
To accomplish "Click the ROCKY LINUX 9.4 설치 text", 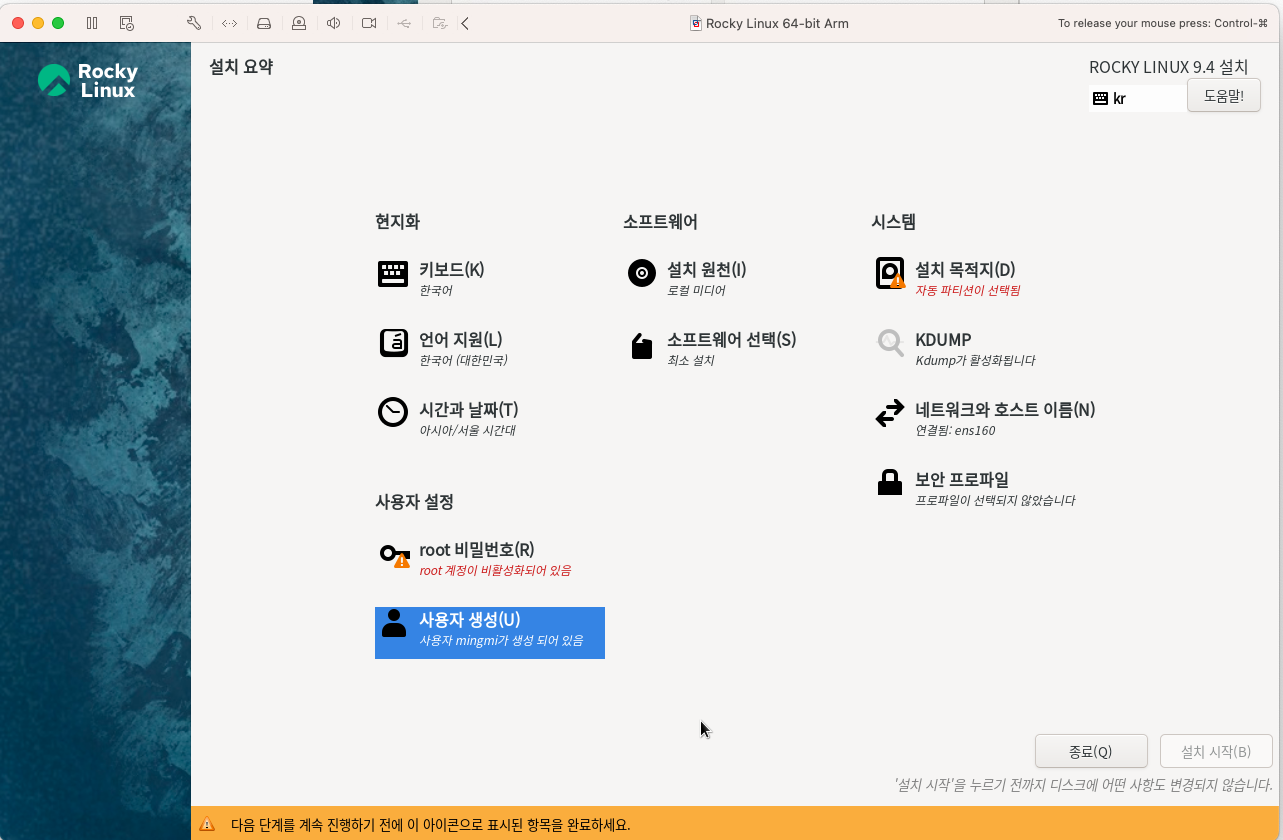I will (x=1168, y=67).
